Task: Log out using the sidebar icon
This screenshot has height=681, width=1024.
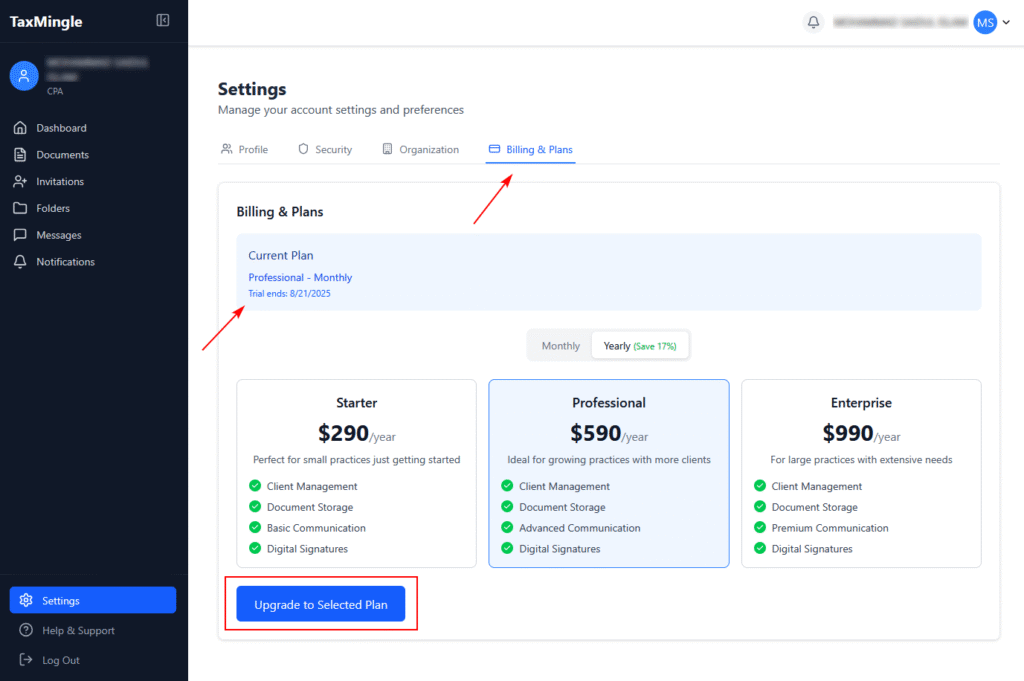Action: click(26, 660)
